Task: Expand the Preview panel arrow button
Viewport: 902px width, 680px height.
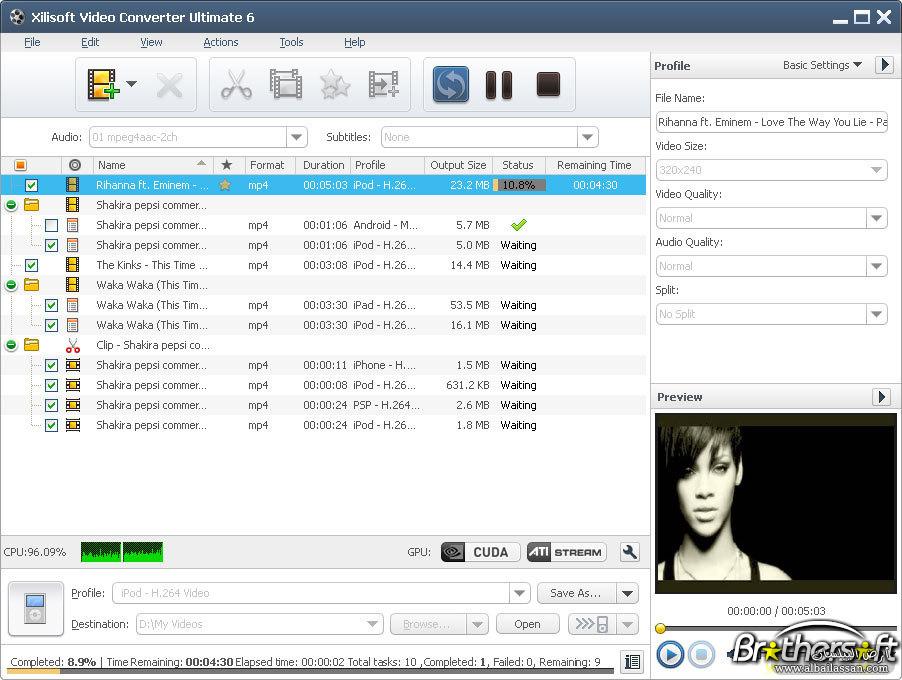Action: tap(882, 396)
